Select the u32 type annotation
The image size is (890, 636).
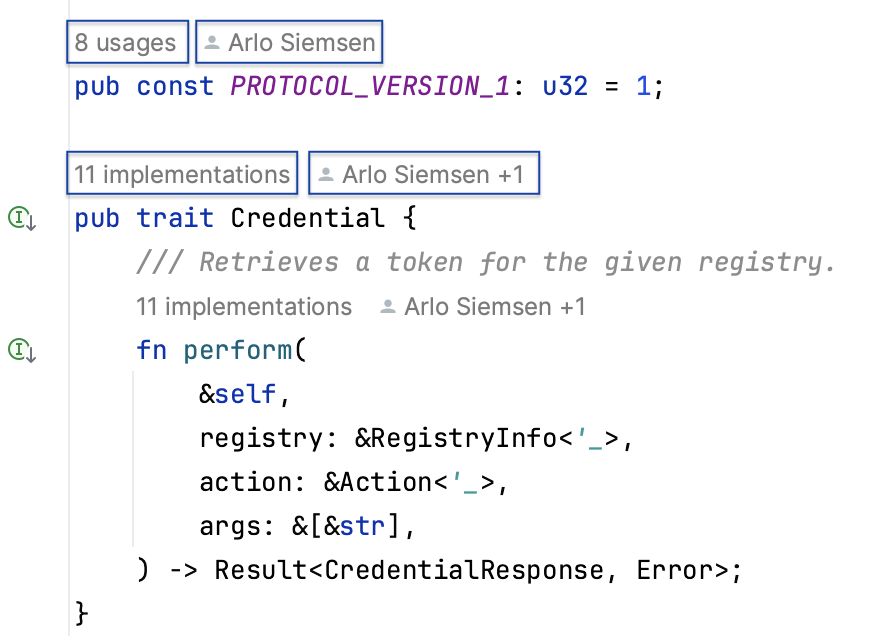tap(565, 86)
